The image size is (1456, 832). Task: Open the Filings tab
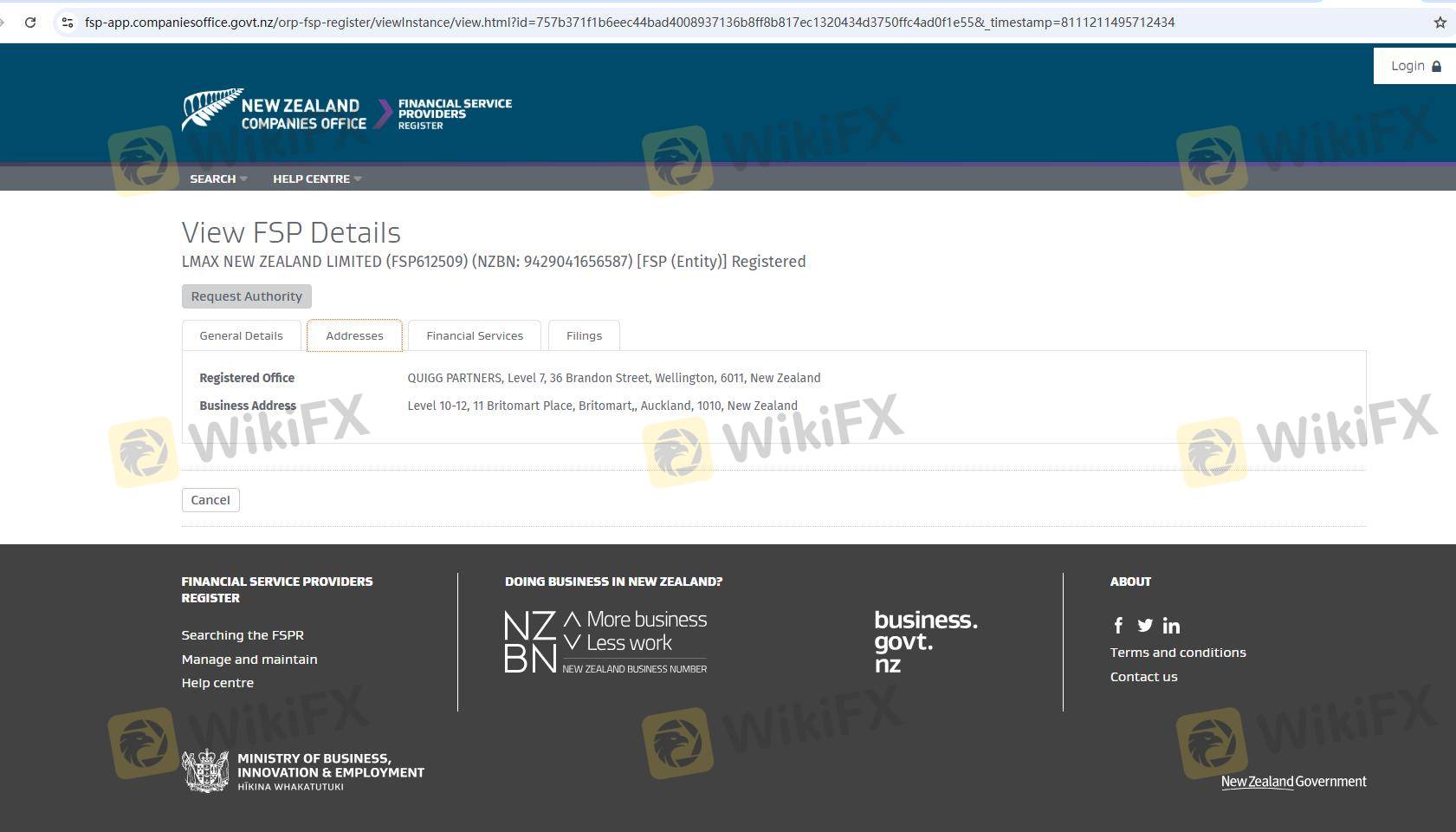(x=584, y=336)
